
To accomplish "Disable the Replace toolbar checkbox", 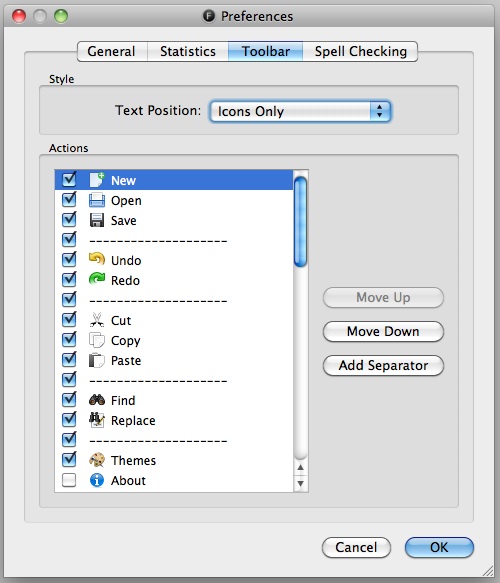I will coord(69,420).
